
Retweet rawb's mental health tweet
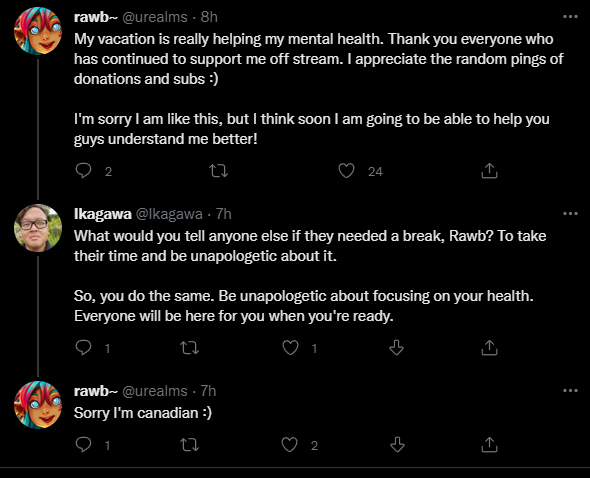pyautogui.click(x=218, y=171)
